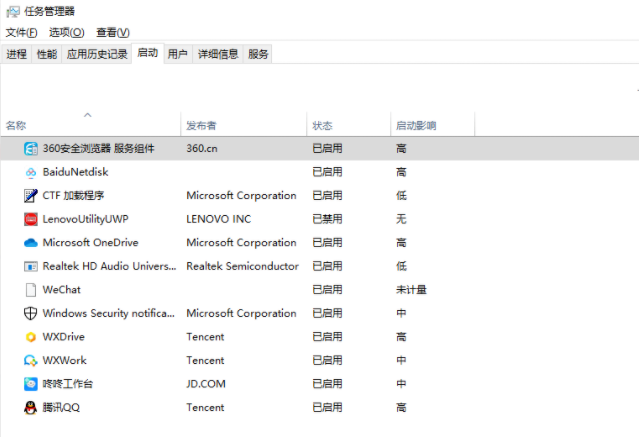The width and height of the screenshot is (640, 437).
Task: Select the Windows Security notifica... name
Action: click(109, 313)
